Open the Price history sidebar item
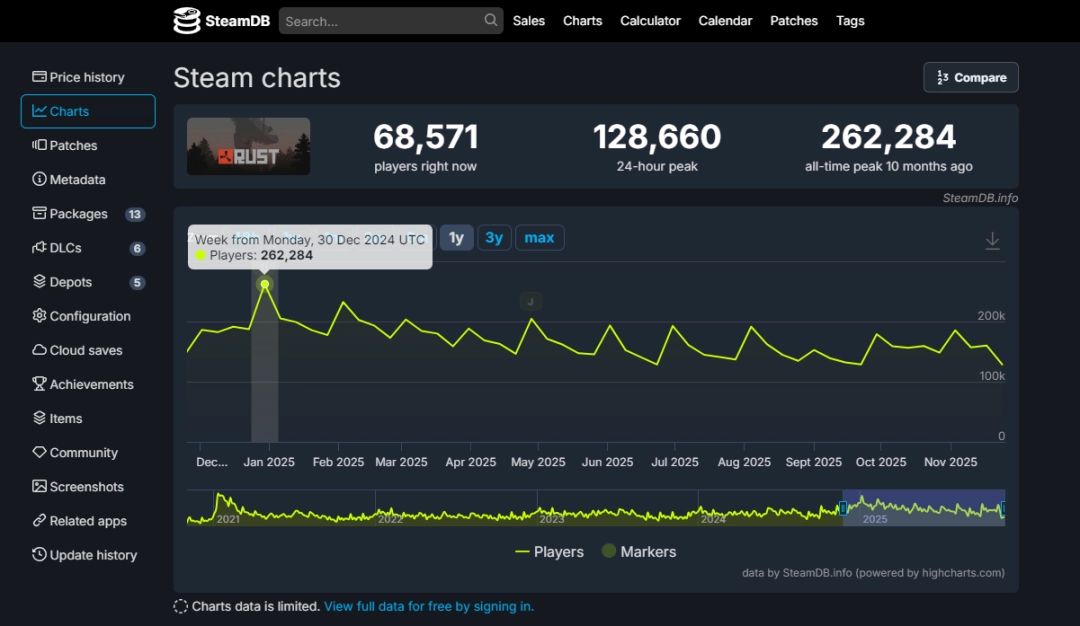Image resolution: width=1080 pixels, height=626 pixels. pos(87,77)
